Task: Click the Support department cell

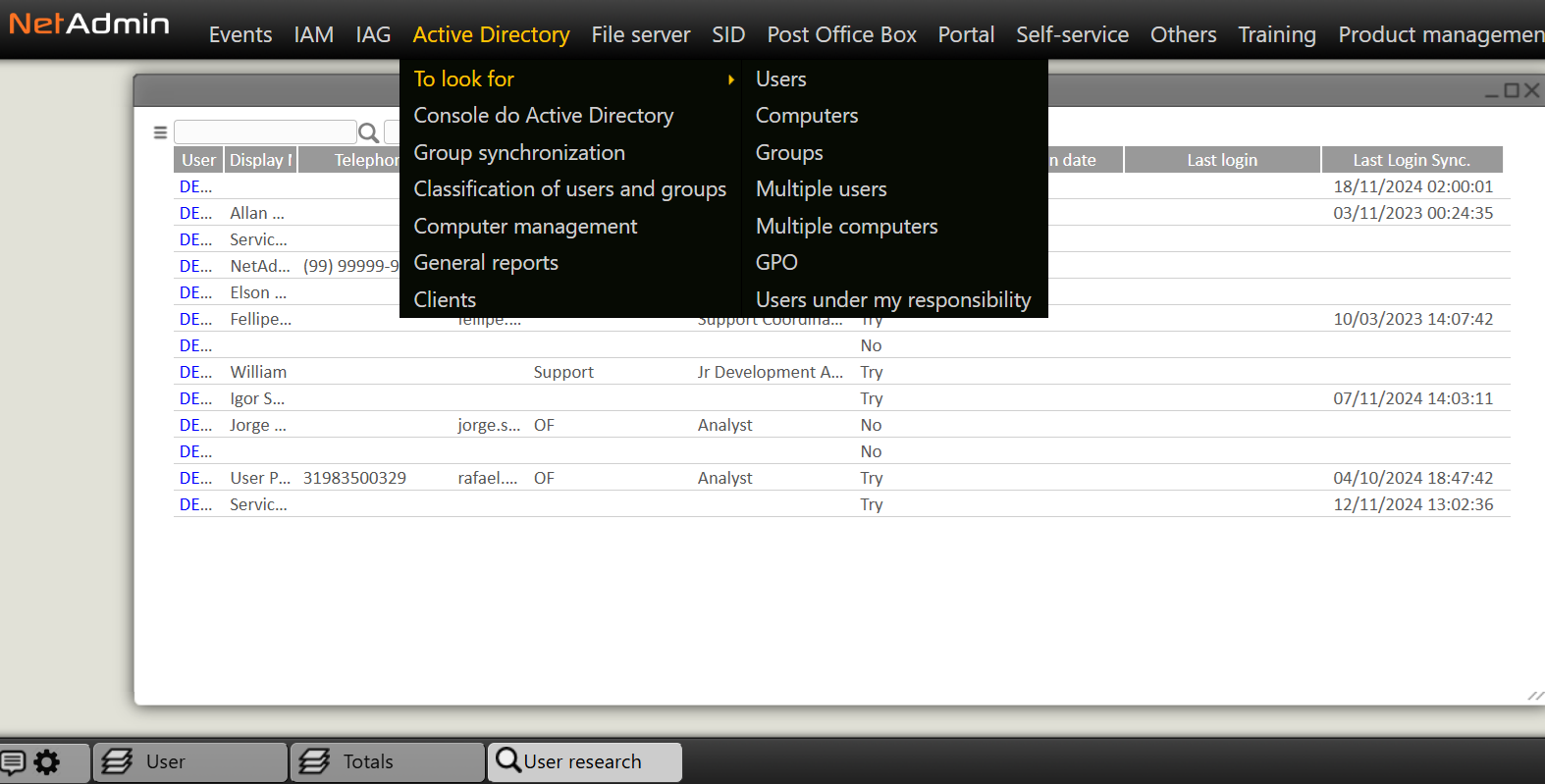Action: (563, 372)
